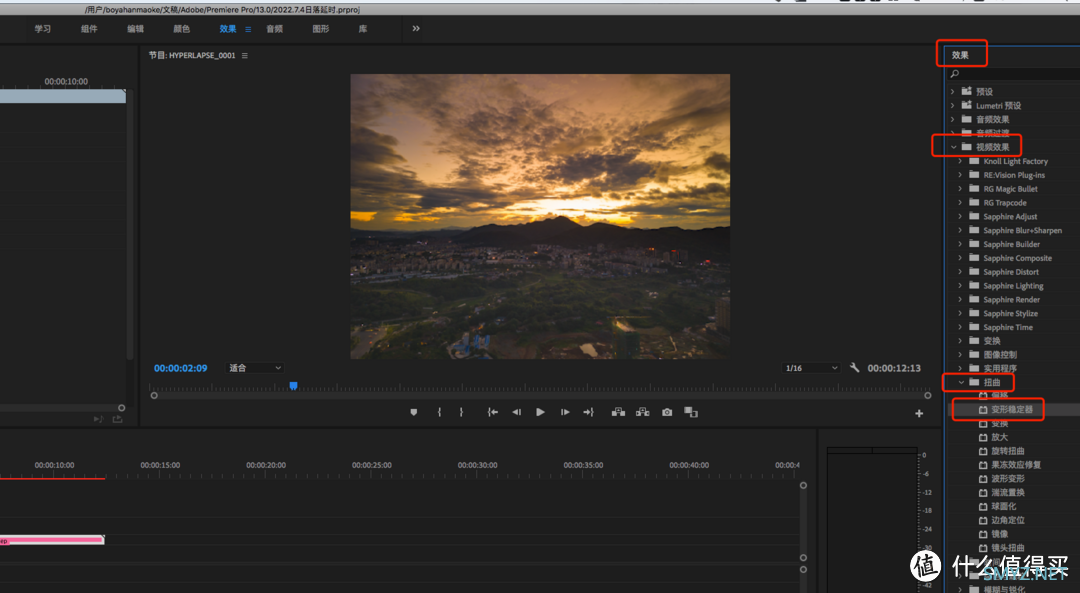1080x593 pixels.
Task: Click the Export Frame camera icon
Action: (x=667, y=412)
